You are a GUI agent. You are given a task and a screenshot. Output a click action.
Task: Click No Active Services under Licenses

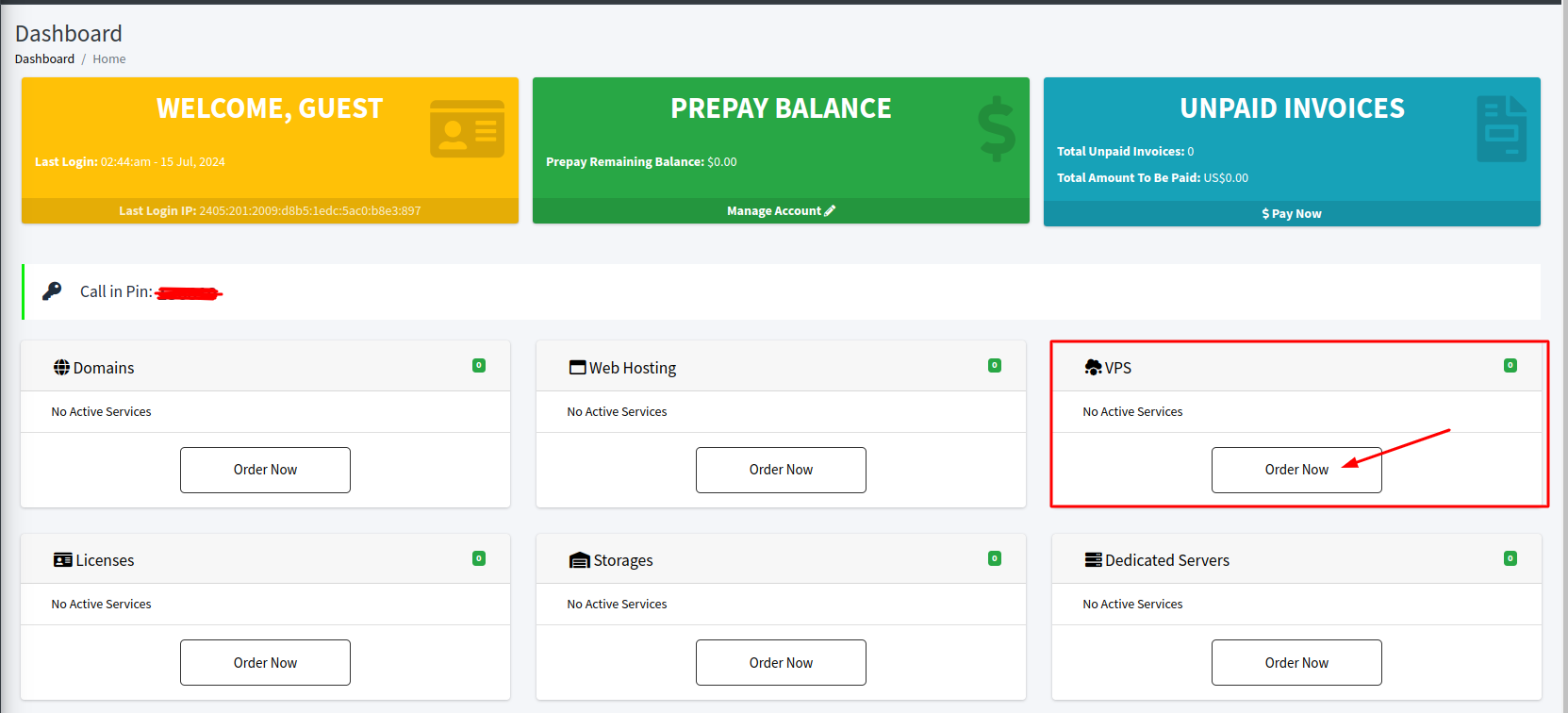pyautogui.click(x=101, y=605)
